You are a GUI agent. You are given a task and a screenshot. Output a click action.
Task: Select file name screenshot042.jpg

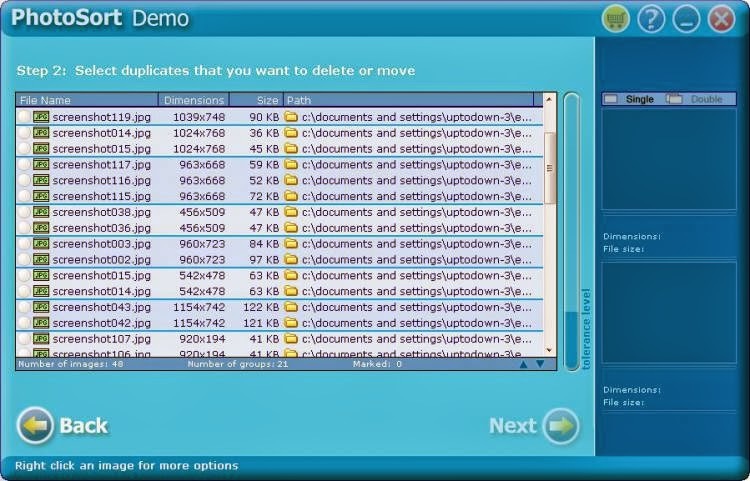(101, 323)
